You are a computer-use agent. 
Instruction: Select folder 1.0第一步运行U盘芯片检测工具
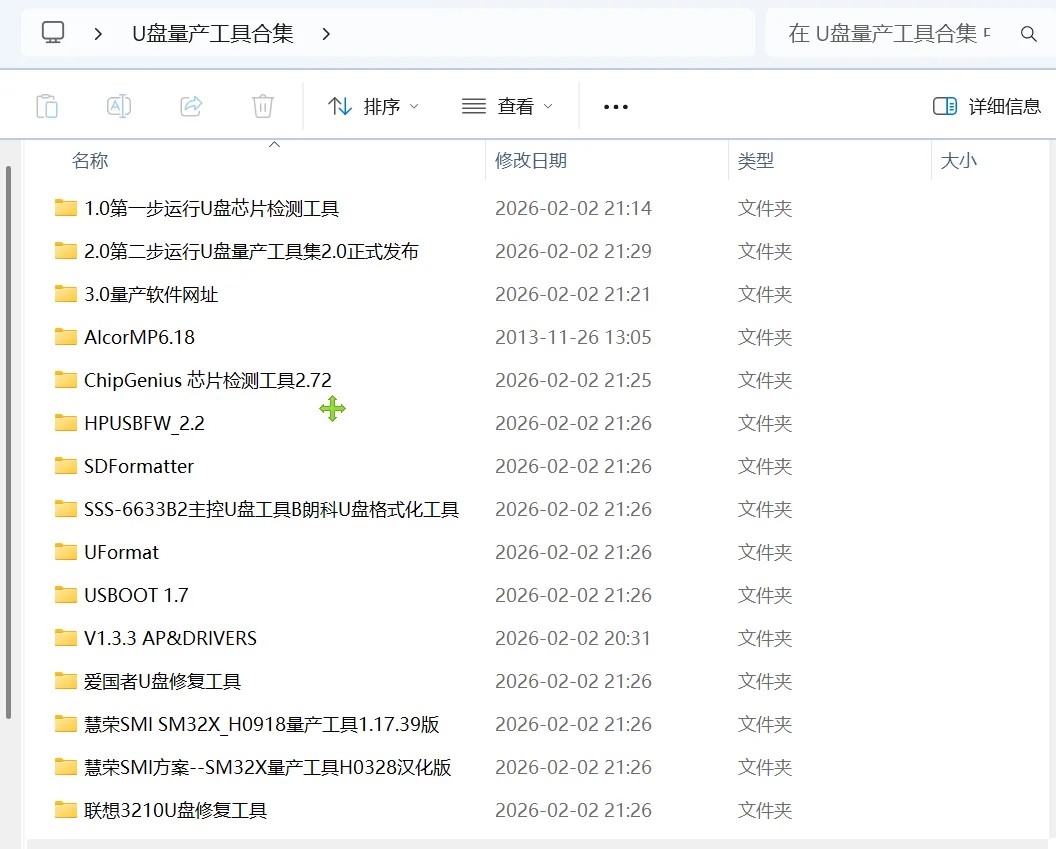coord(211,209)
